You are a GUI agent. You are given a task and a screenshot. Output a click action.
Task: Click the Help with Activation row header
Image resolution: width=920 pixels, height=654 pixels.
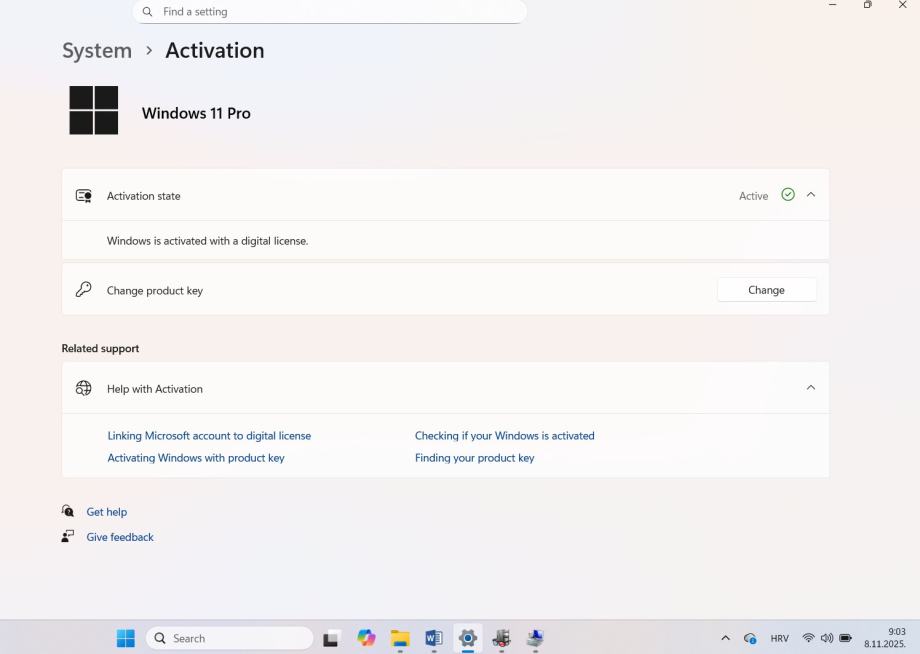tap(445, 388)
